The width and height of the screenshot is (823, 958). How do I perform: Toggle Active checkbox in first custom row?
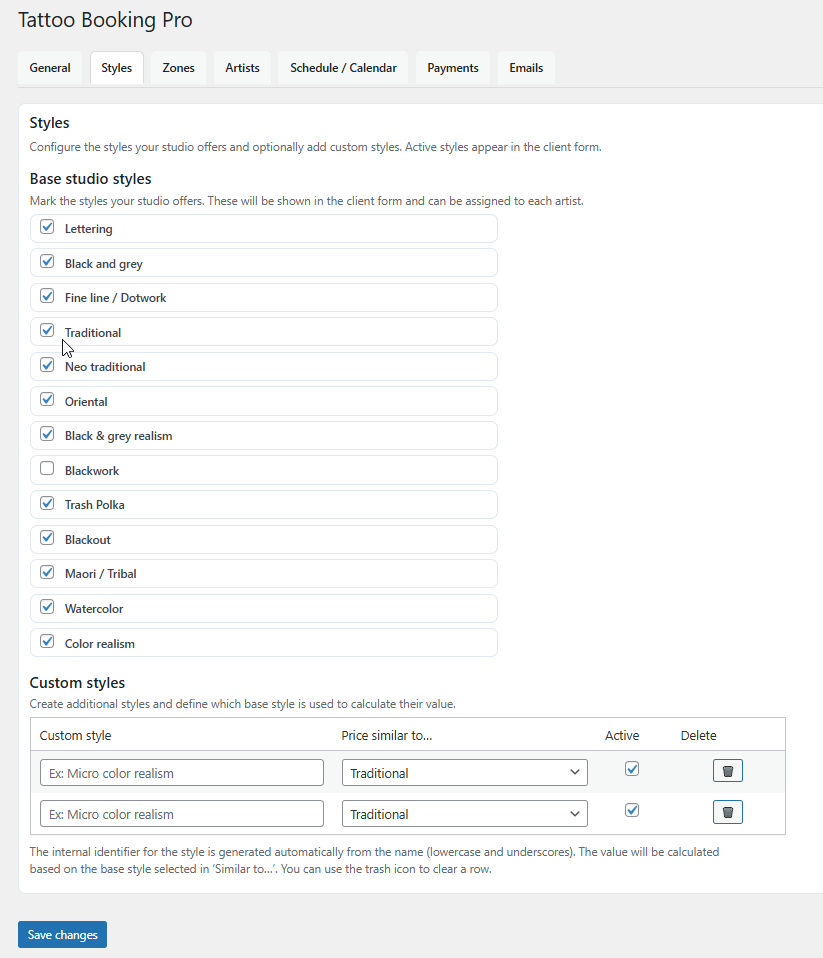pyautogui.click(x=631, y=769)
